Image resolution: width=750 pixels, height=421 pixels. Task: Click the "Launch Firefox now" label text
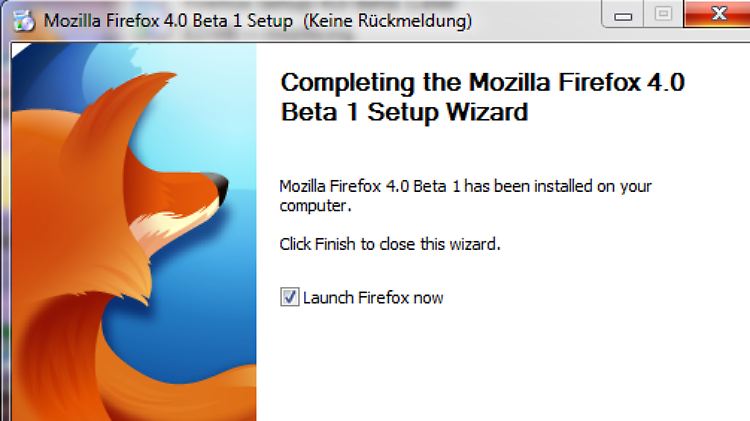373,297
